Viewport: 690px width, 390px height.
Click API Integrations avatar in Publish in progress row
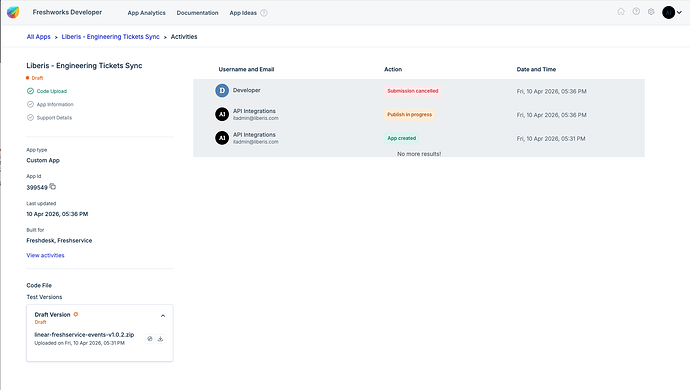coord(222,114)
